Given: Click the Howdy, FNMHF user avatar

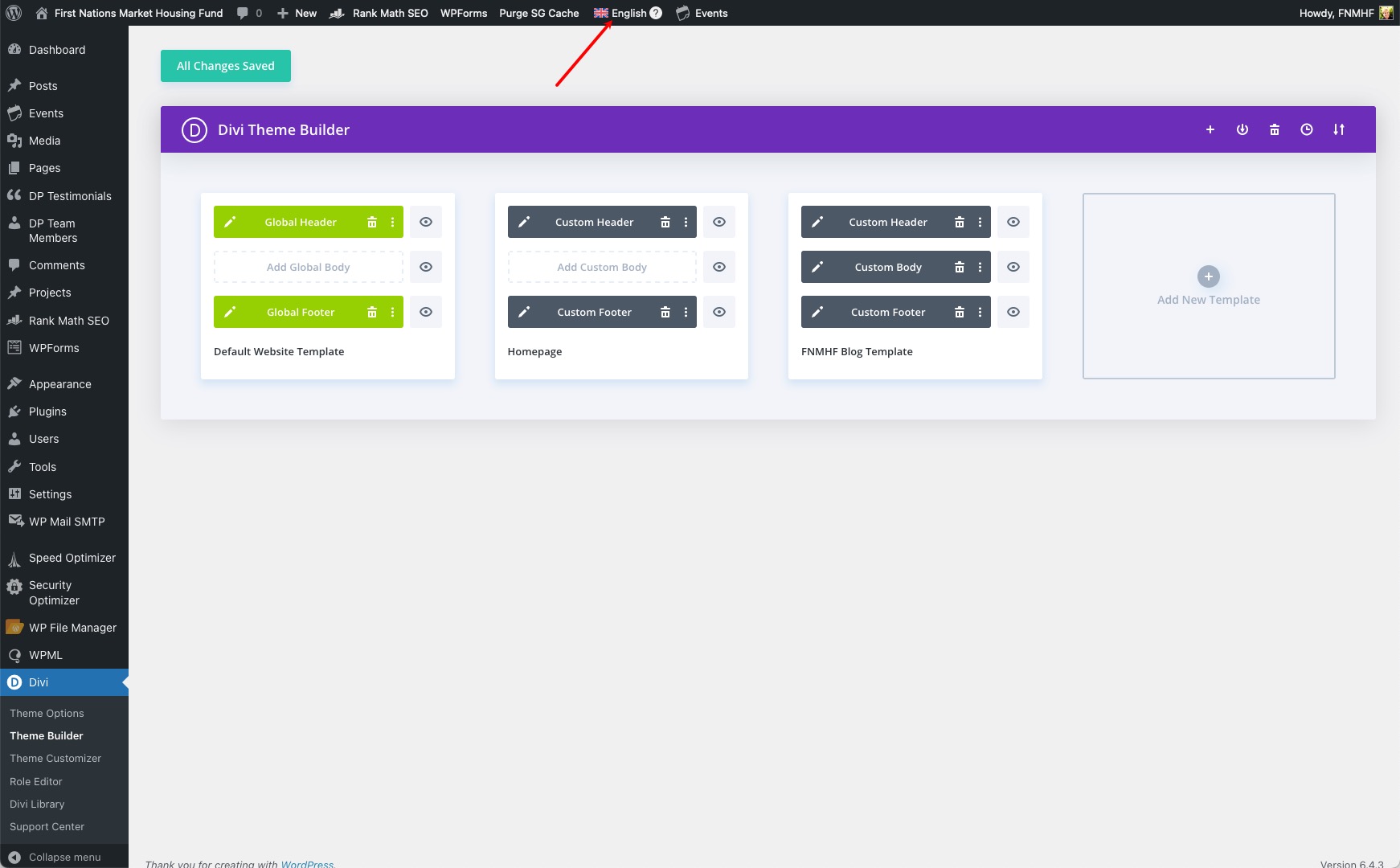Looking at the screenshot, I should pyautogui.click(x=1386, y=13).
